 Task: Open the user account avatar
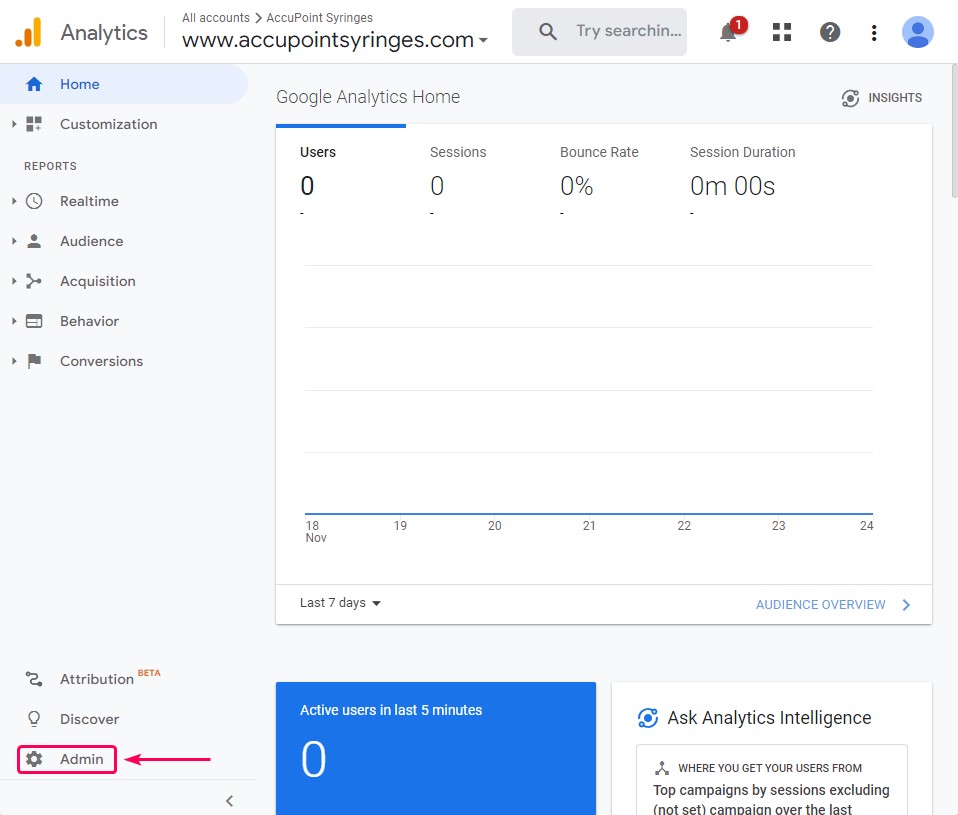pos(917,32)
